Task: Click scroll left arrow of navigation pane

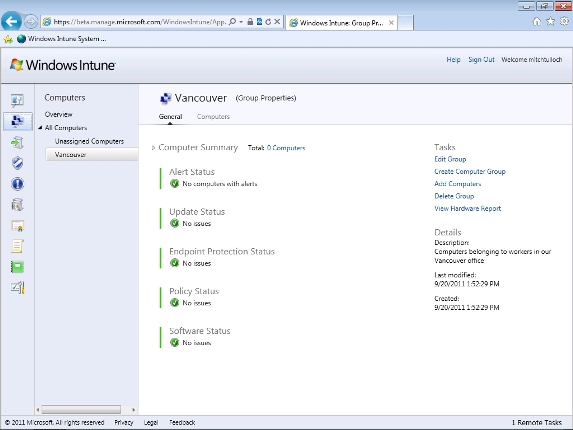Action: [x=38, y=410]
